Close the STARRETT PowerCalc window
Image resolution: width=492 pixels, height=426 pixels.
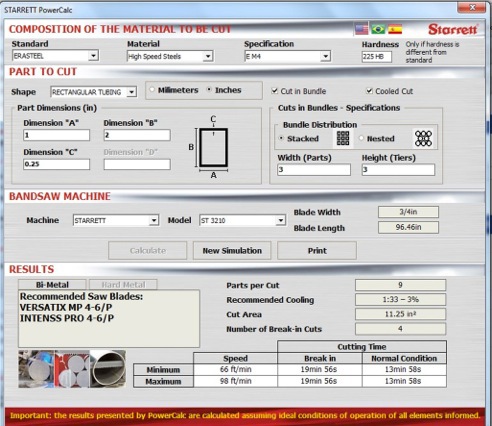[472, 8]
